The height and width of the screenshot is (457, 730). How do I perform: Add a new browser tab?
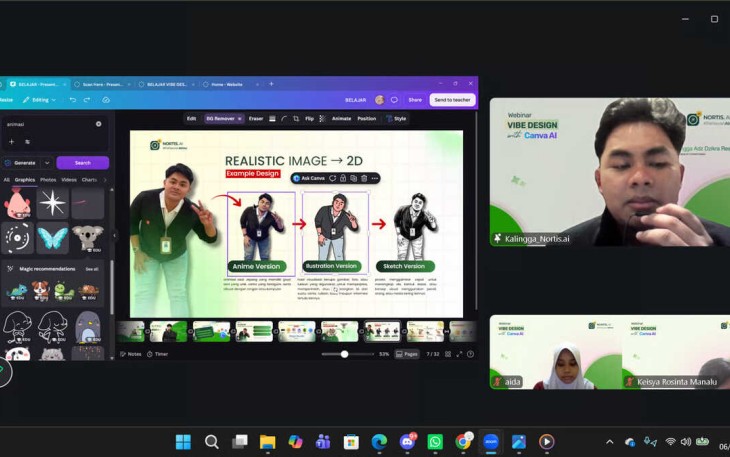point(271,84)
